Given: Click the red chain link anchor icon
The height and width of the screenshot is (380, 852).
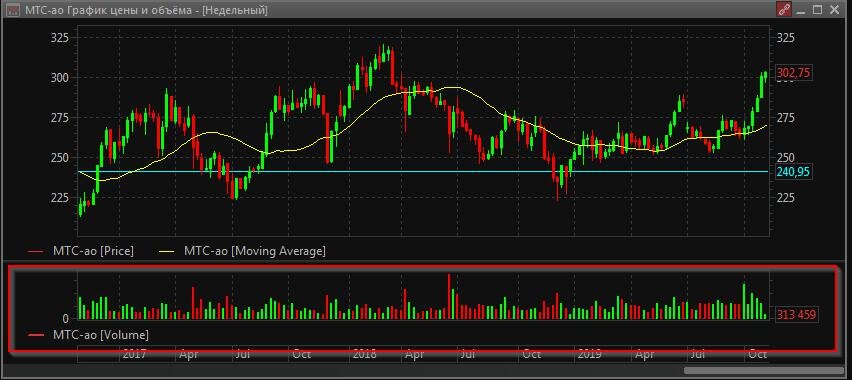Looking at the screenshot, I should 784,10.
